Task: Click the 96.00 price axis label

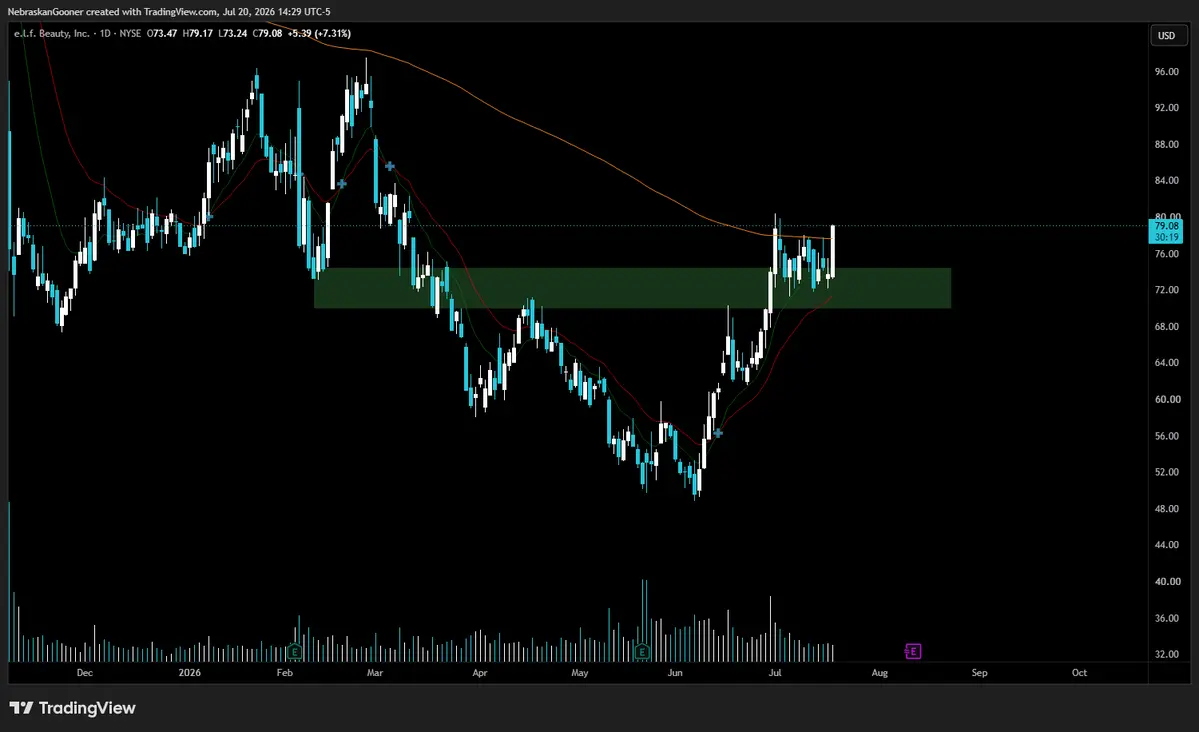Action: click(1167, 72)
